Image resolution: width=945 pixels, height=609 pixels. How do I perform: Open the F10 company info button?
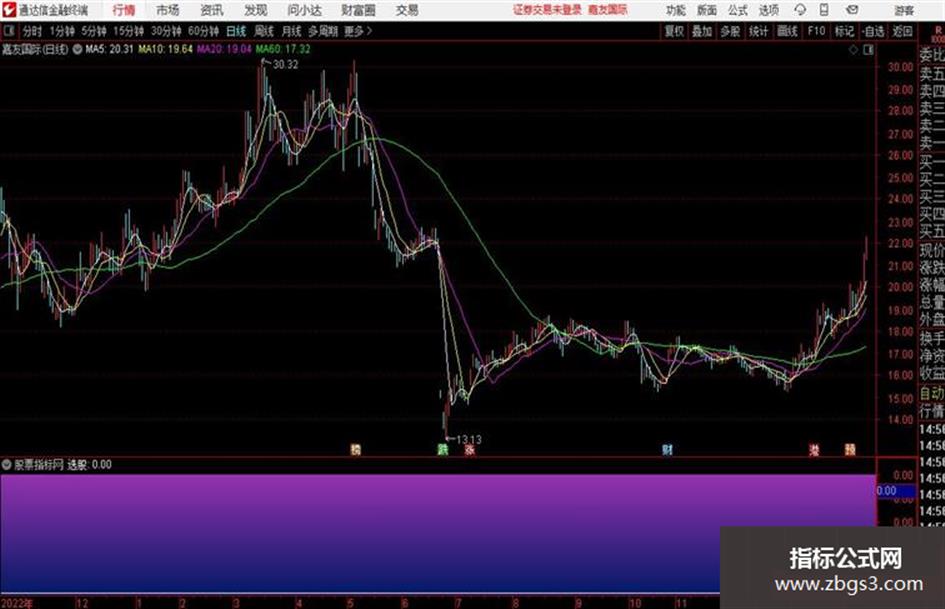click(x=817, y=31)
